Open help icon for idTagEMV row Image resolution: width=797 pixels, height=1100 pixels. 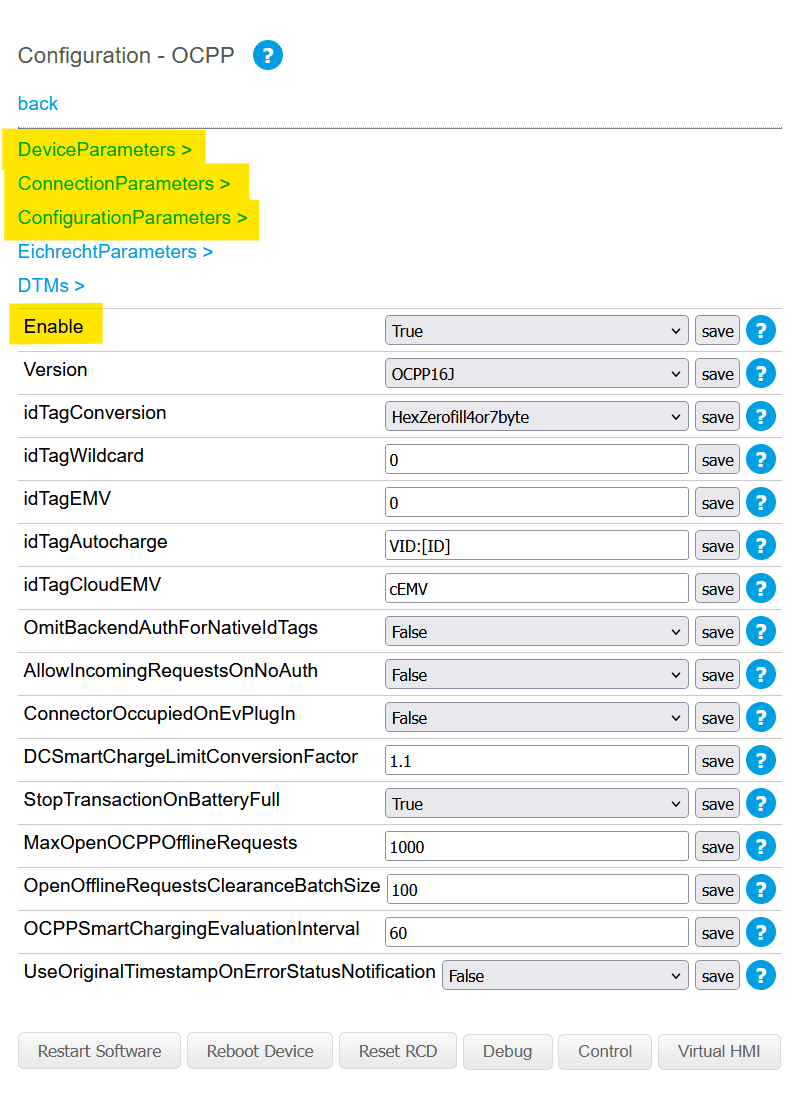(761, 502)
